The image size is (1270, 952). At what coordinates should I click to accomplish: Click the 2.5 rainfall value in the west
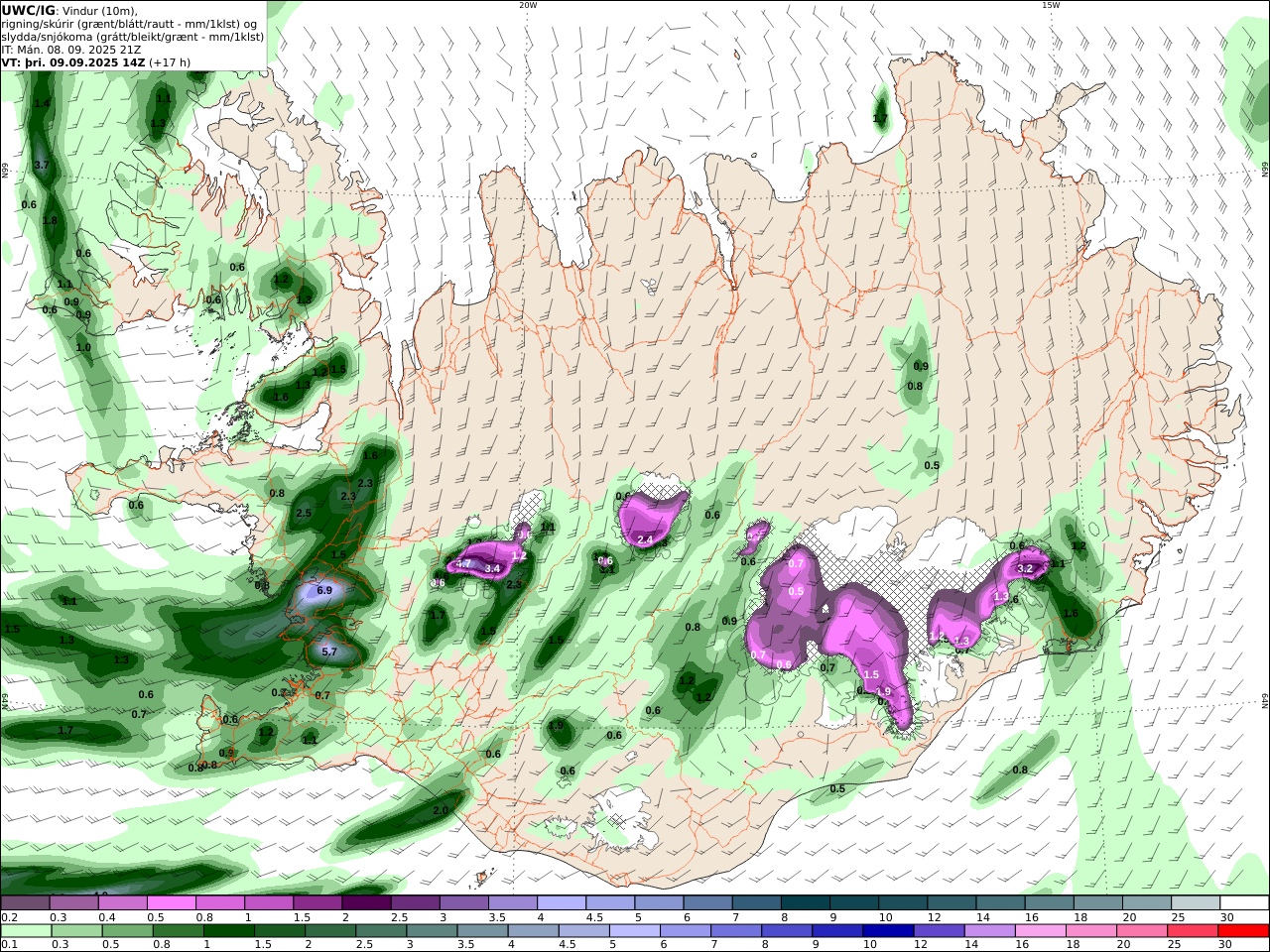[304, 513]
